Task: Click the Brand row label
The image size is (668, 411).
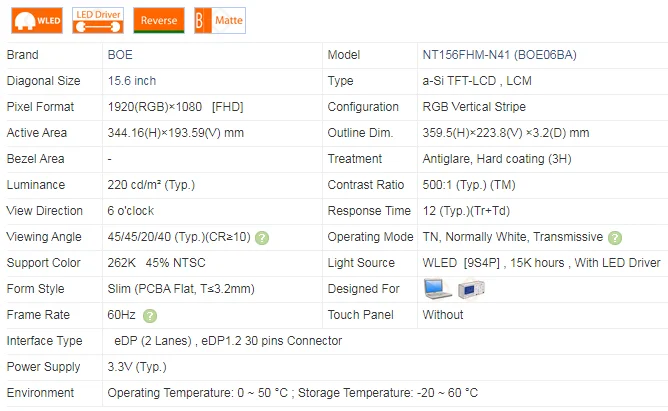Action: (23, 55)
